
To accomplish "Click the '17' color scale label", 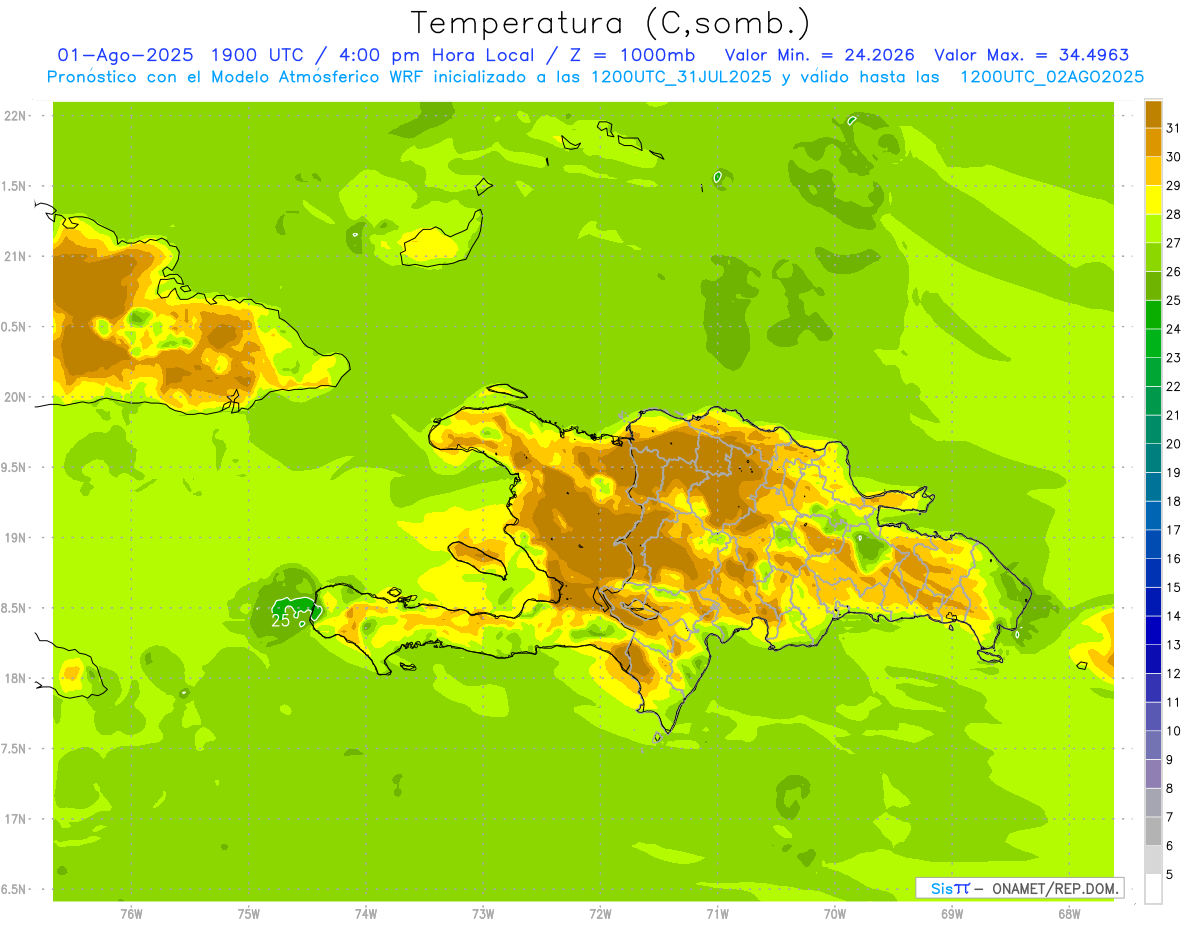I will (x=1173, y=530).
